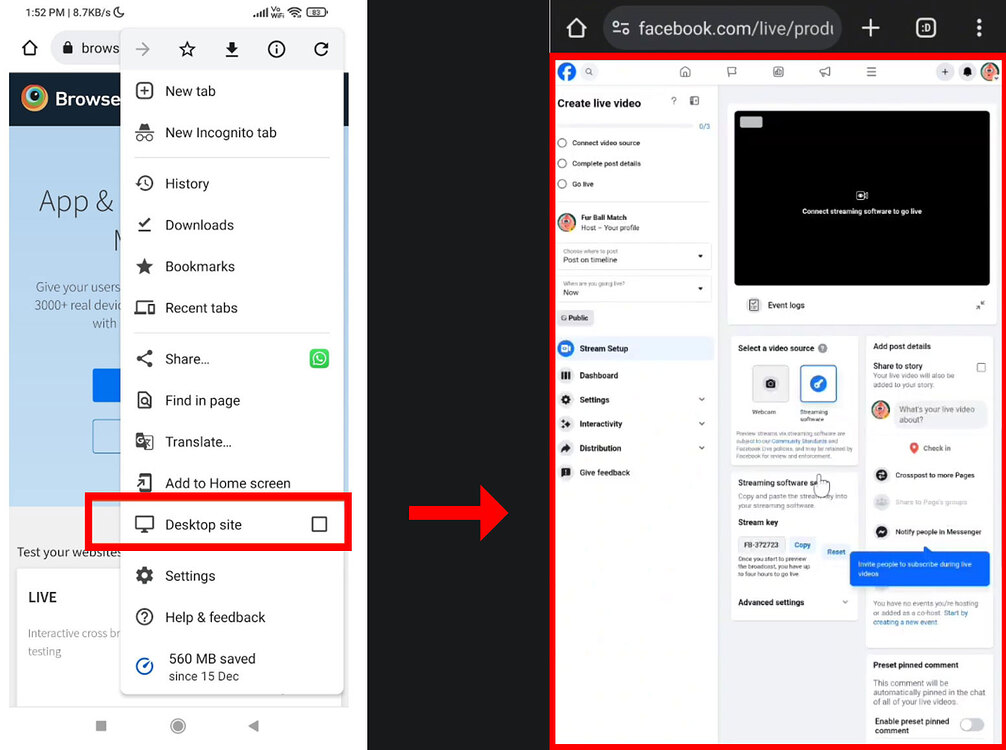Click the download page arrow icon
This screenshot has width=1006, height=750.
pyautogui.click(x=232, y=49)
